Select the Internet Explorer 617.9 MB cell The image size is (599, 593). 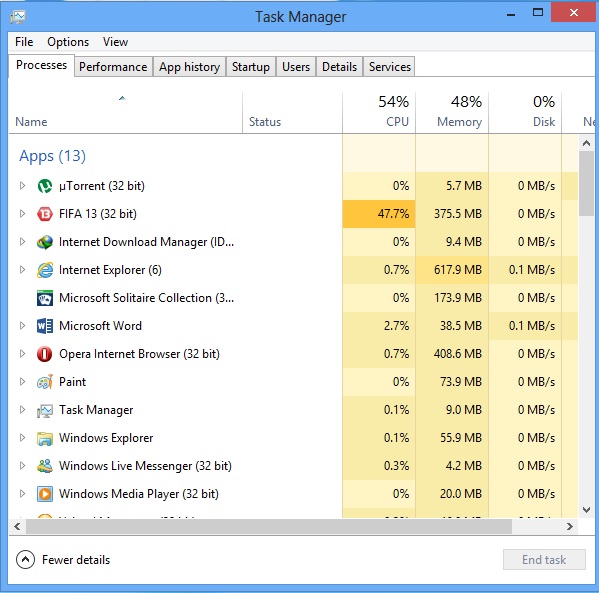(x=452, y=270)
